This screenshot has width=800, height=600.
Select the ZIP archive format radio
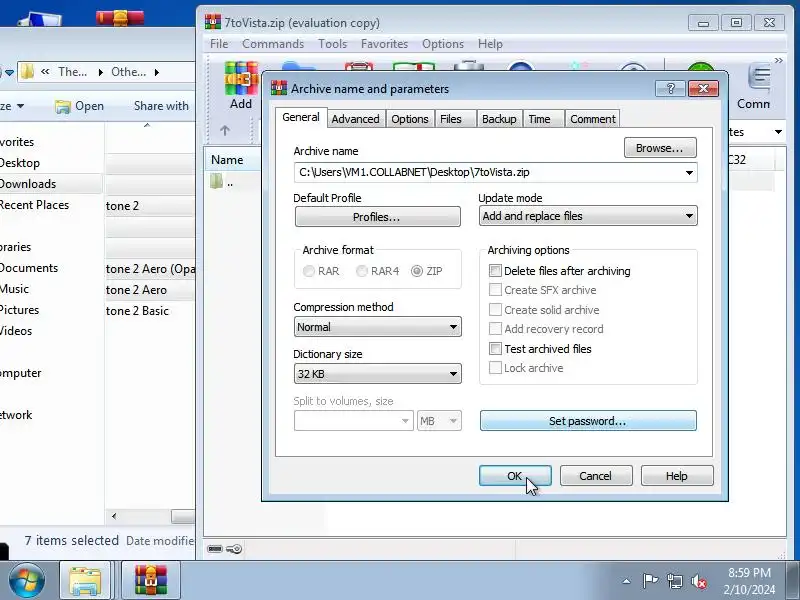(417, 271)
